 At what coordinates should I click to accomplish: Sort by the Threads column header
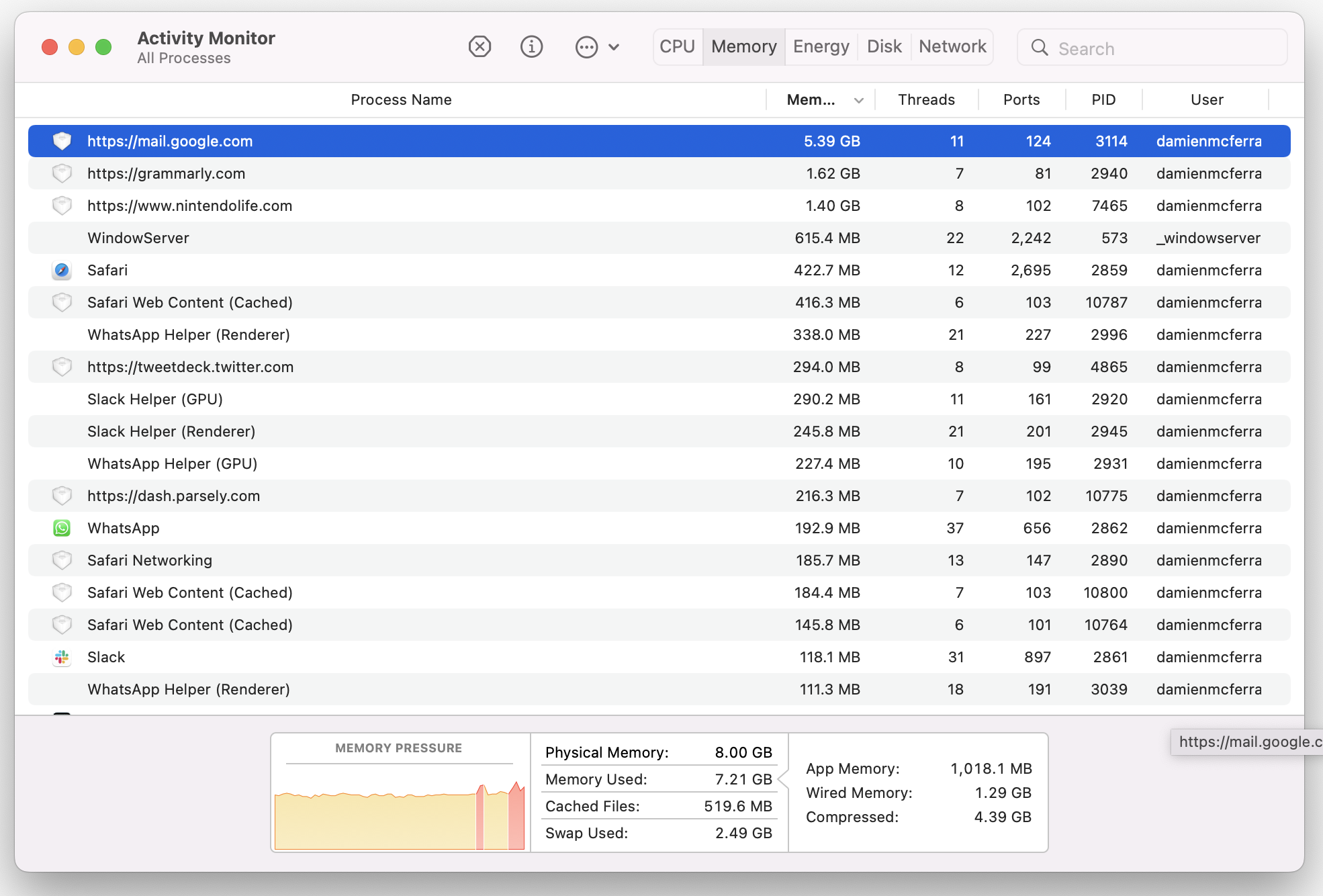tap(926, 100)
